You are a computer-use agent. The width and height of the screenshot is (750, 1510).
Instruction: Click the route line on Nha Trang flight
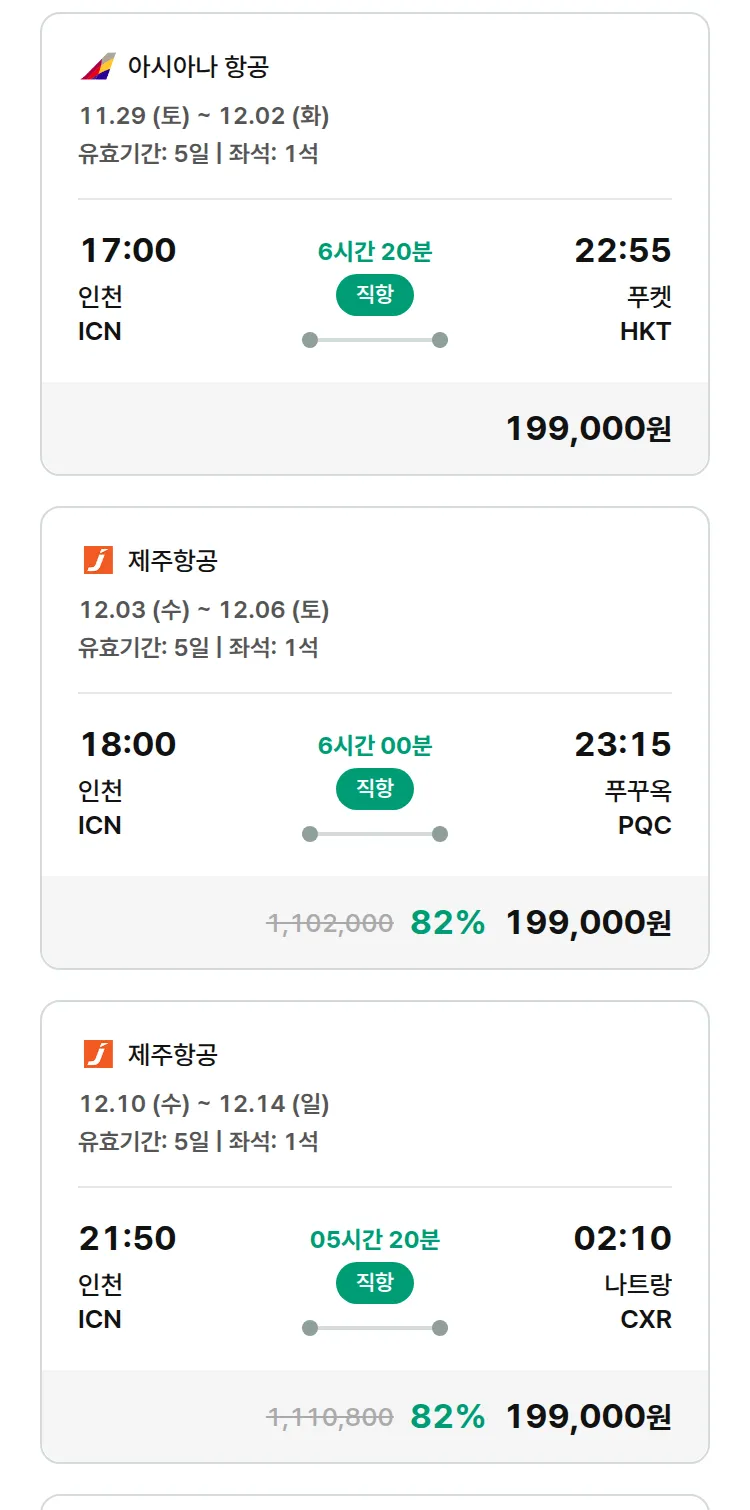point(374,1328)
